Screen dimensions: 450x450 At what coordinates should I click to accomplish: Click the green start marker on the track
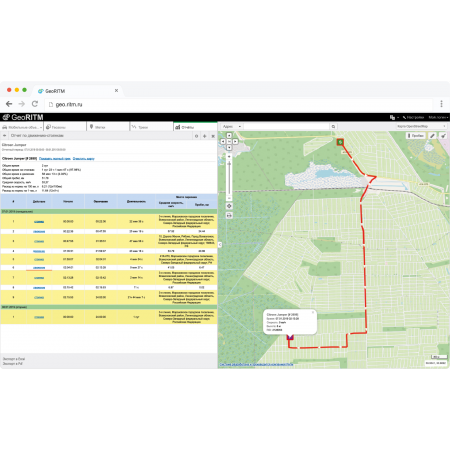340,142
